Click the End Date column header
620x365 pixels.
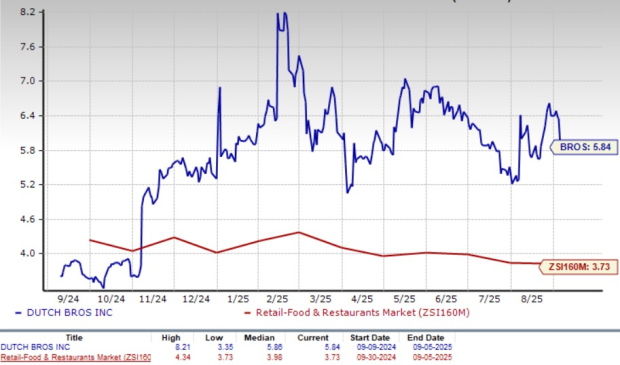point(425,338)
